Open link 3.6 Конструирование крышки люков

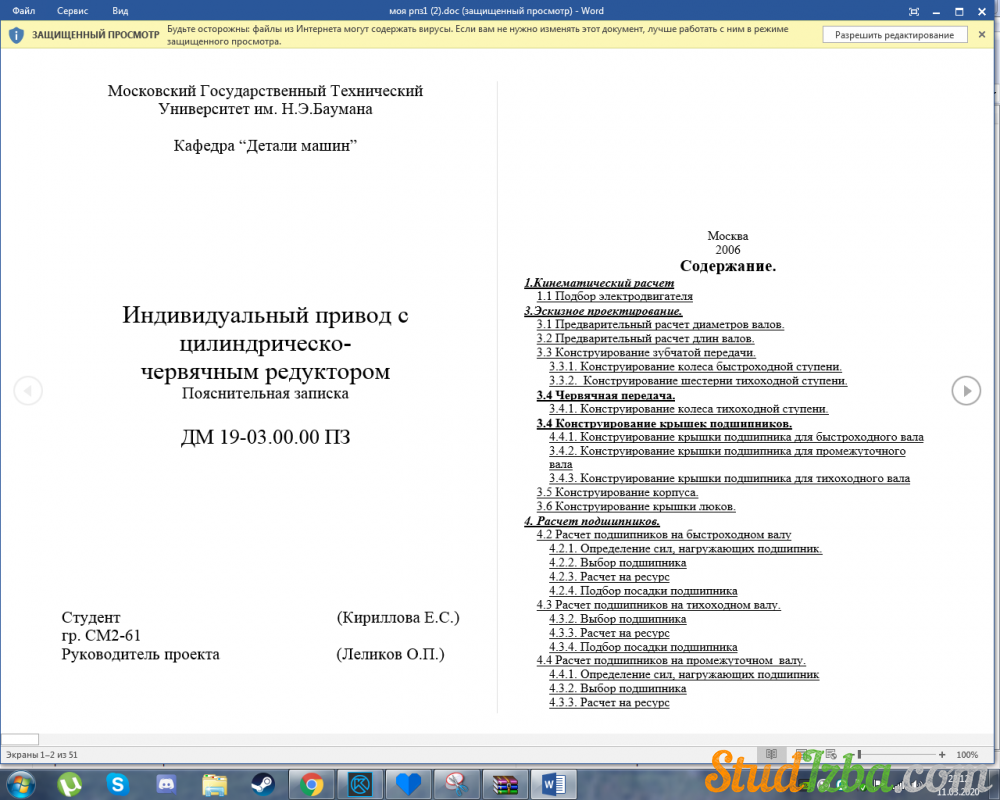coord(636,506)
